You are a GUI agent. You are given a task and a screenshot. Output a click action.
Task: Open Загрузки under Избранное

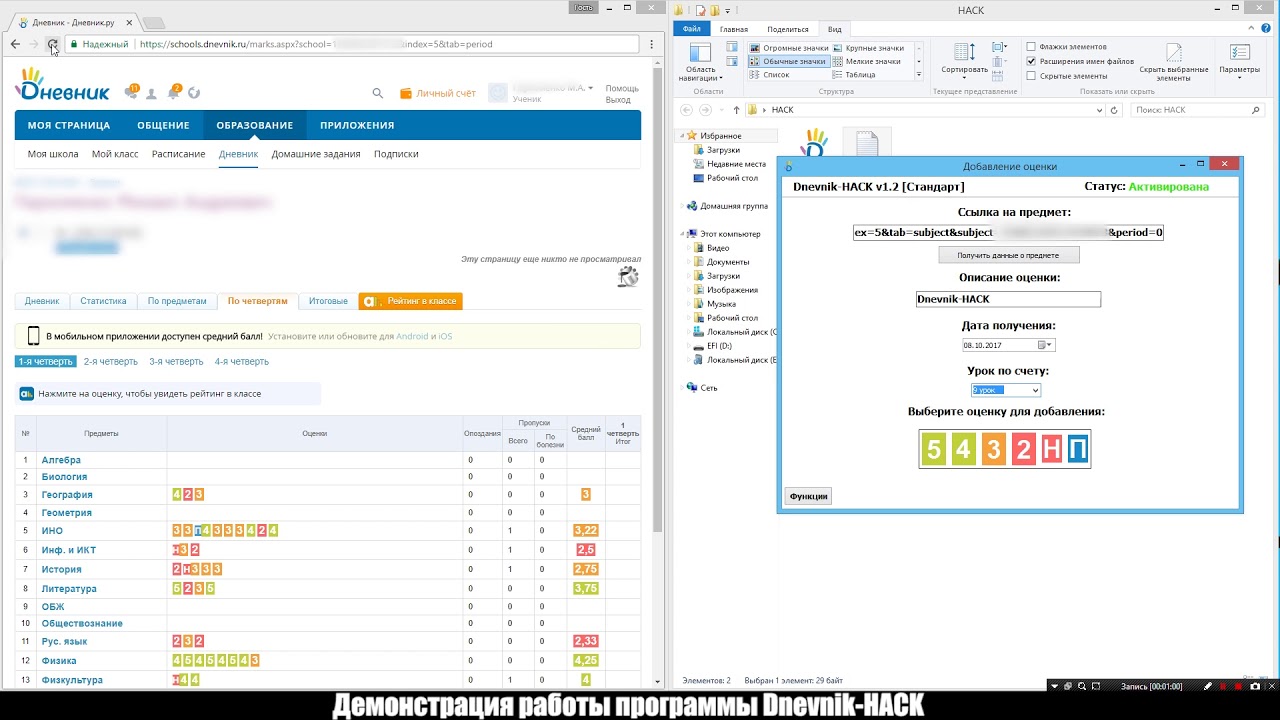coord(723,150)
